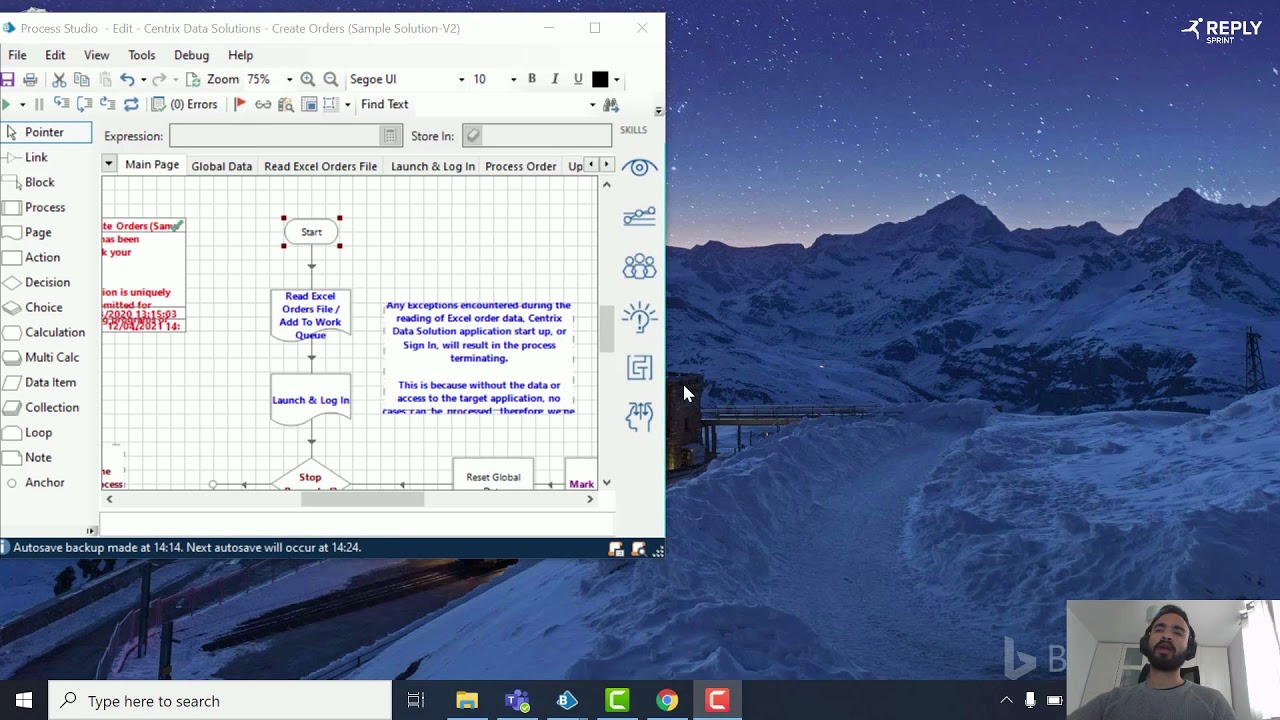1280x720 pixels.
Task: Run the process with green play icon
Action: tap(7, 104)
